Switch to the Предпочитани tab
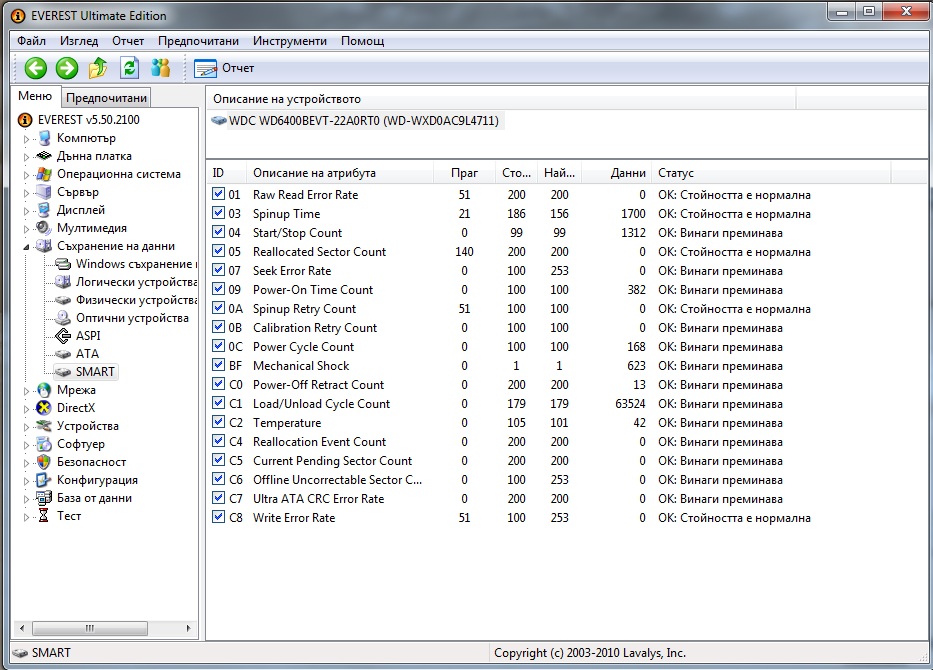Image resolution: width=933 pixels, height=670 pixels. coord(106,98)
